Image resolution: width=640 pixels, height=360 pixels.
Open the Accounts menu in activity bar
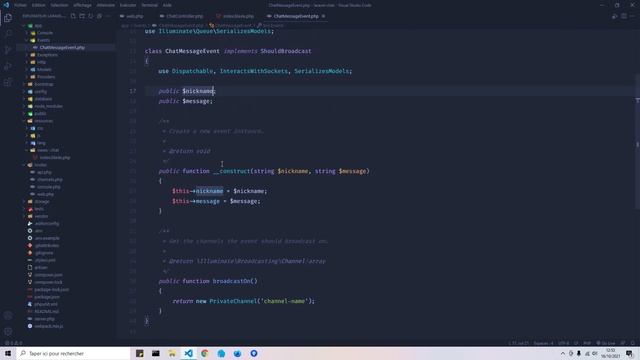(8, 315)
